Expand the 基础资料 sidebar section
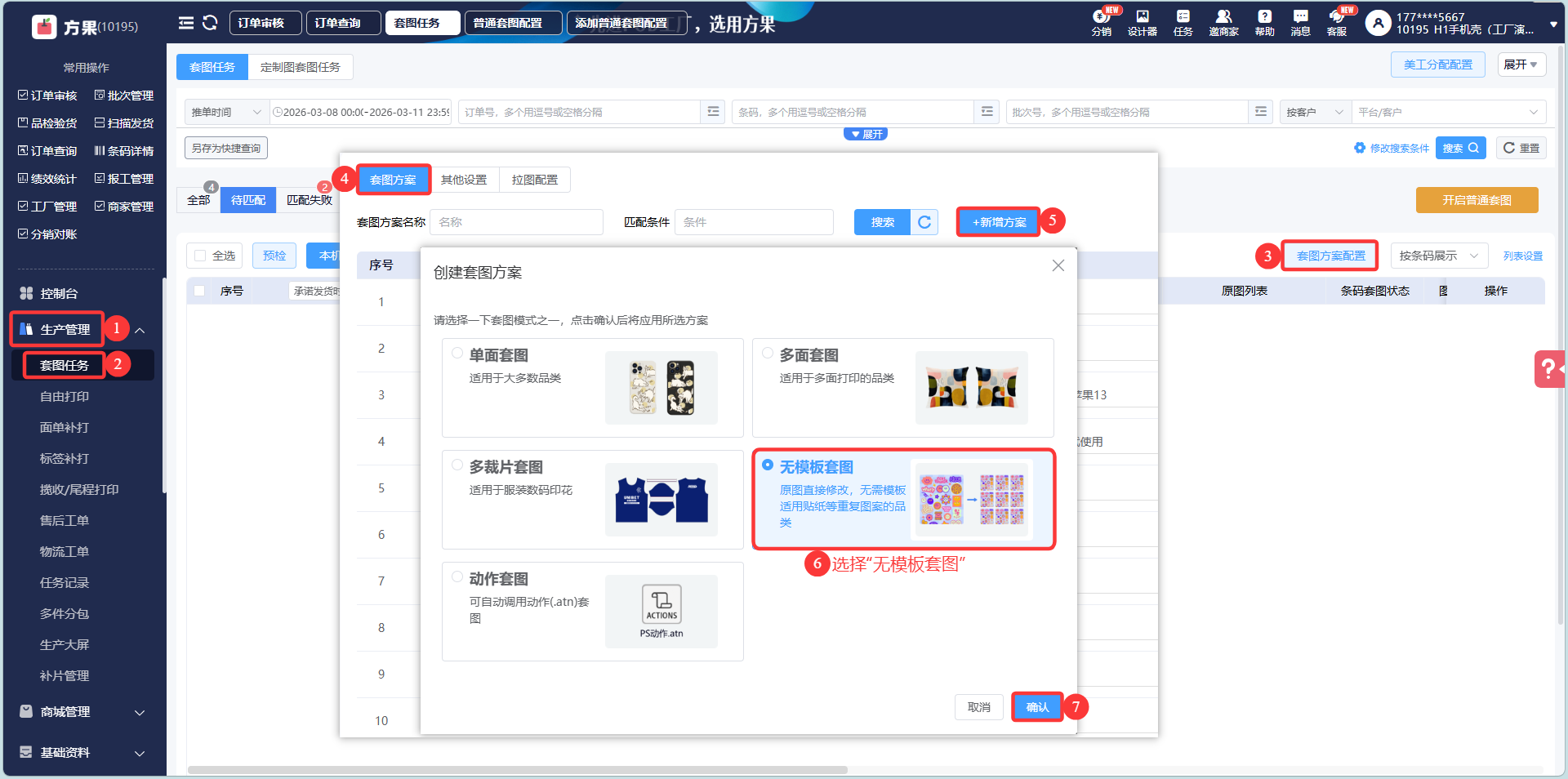 [140, 753]
